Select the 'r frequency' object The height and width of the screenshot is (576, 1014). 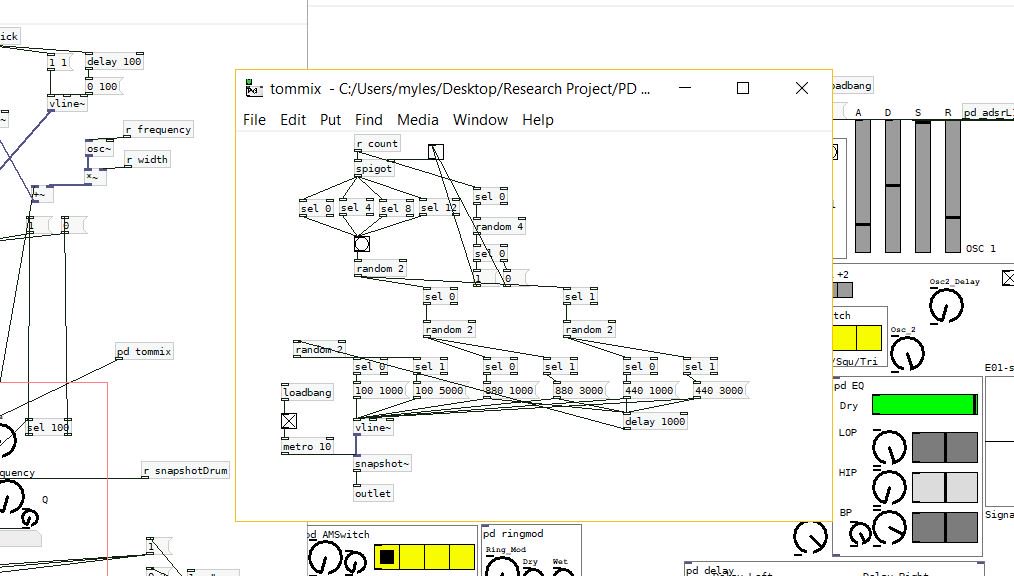click(x=158, y=129)
